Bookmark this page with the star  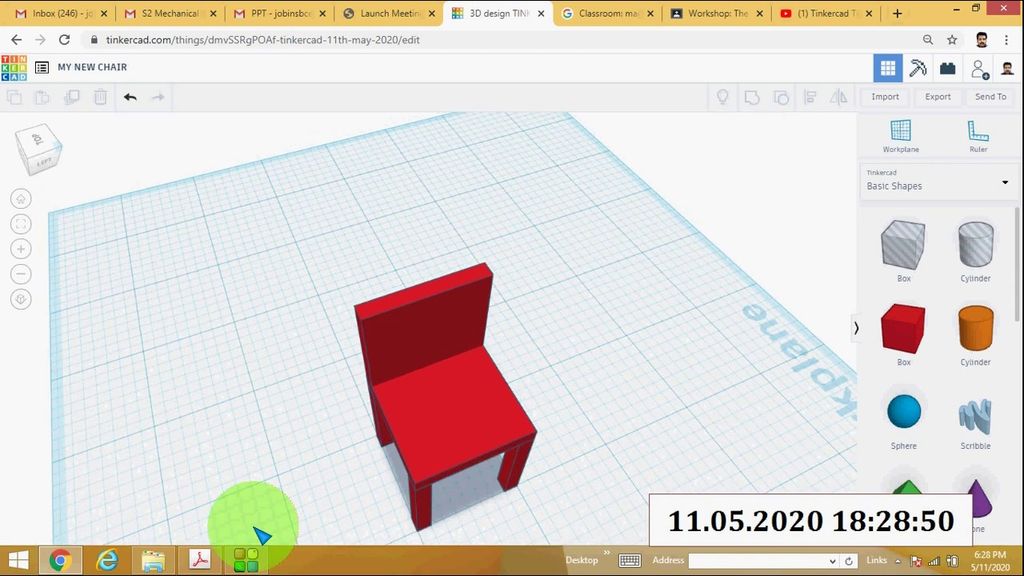[952, 40]
